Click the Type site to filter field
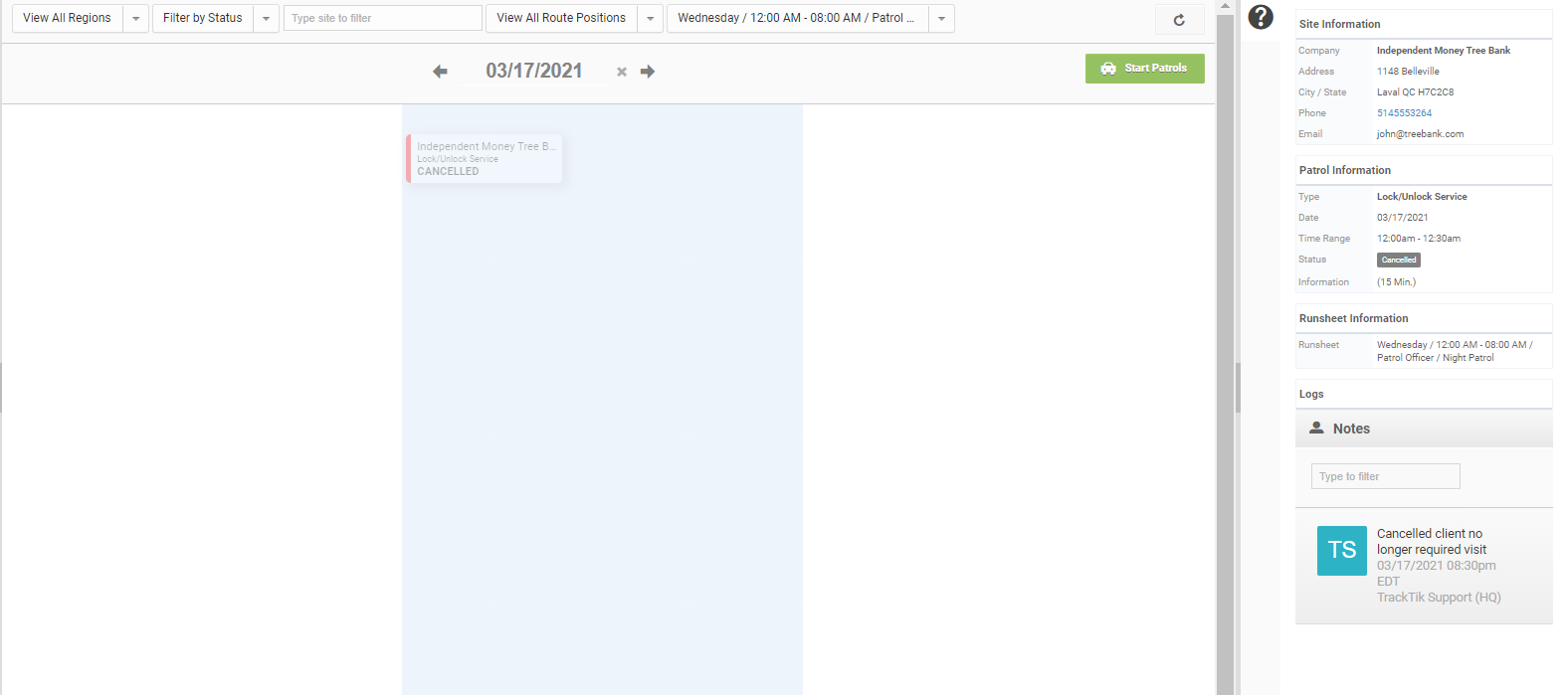 [x=383, y=19]
